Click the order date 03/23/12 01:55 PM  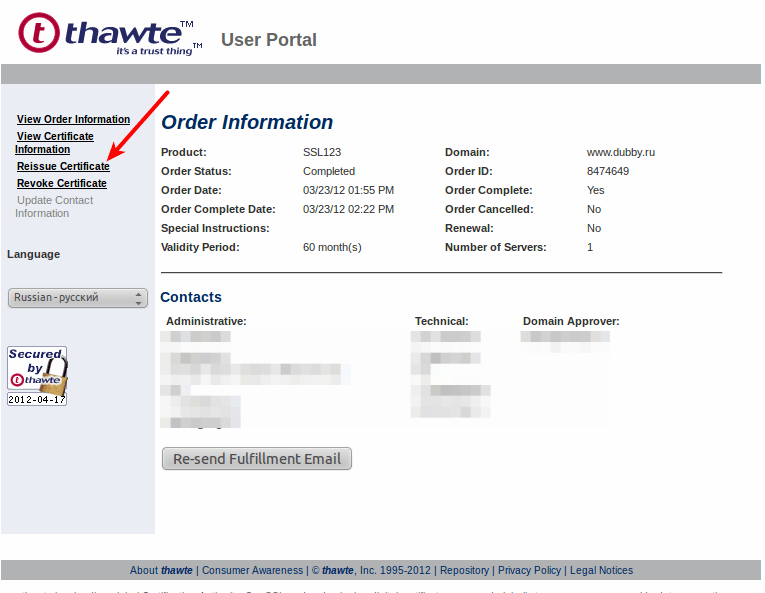pyautogui.click(x=348, y=190)
